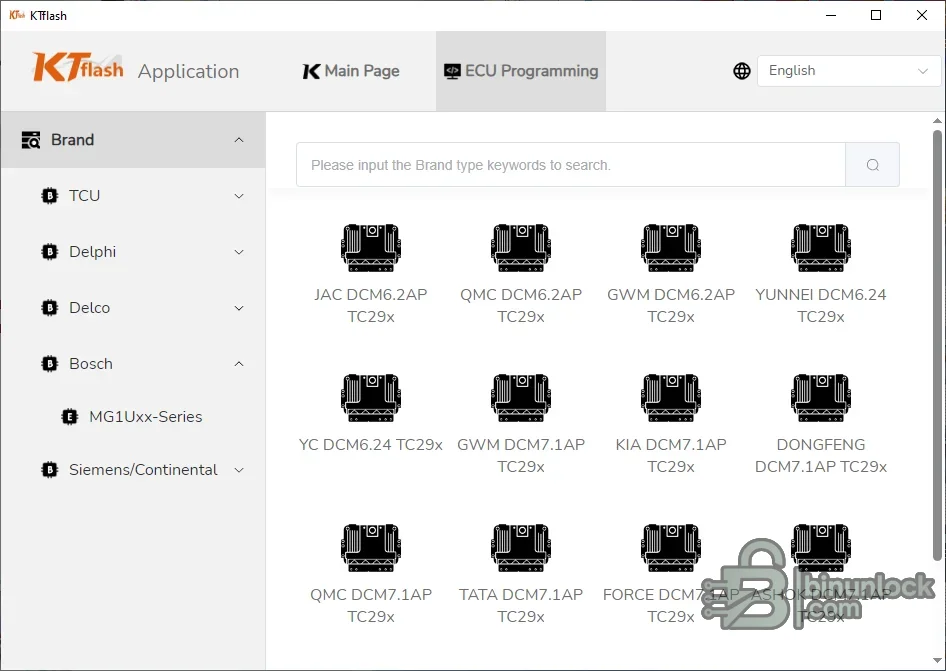946x671 pixels.
Task: Click the Application title text
Action: coord(188,71)
